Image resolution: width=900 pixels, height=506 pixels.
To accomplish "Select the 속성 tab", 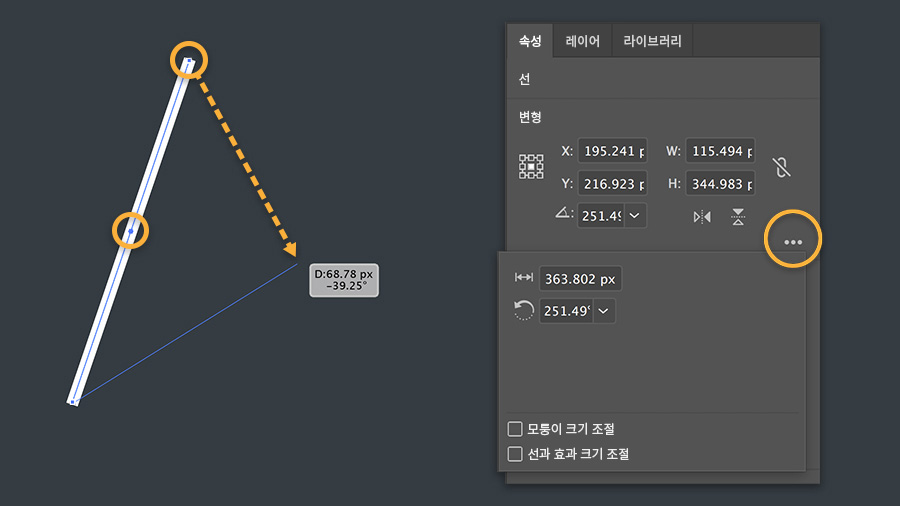I will click(530, 42).
